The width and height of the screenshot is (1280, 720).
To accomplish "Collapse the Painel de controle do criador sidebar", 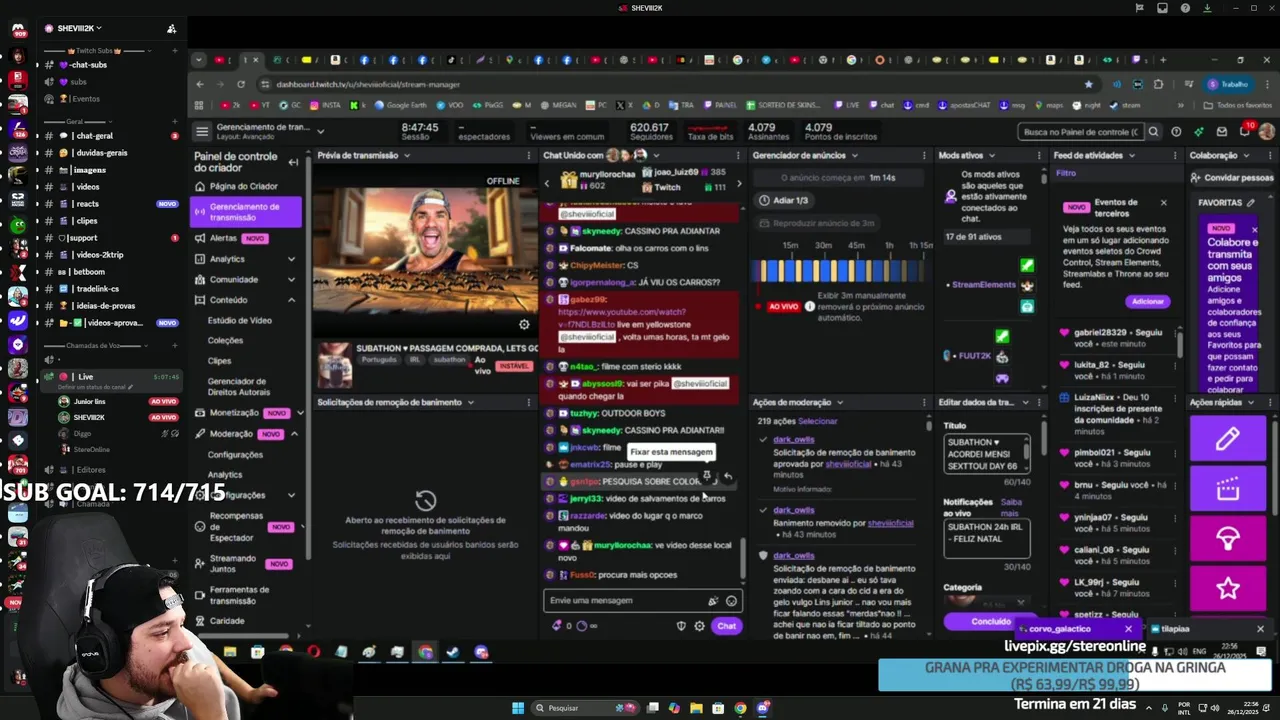I will (293, 162).
